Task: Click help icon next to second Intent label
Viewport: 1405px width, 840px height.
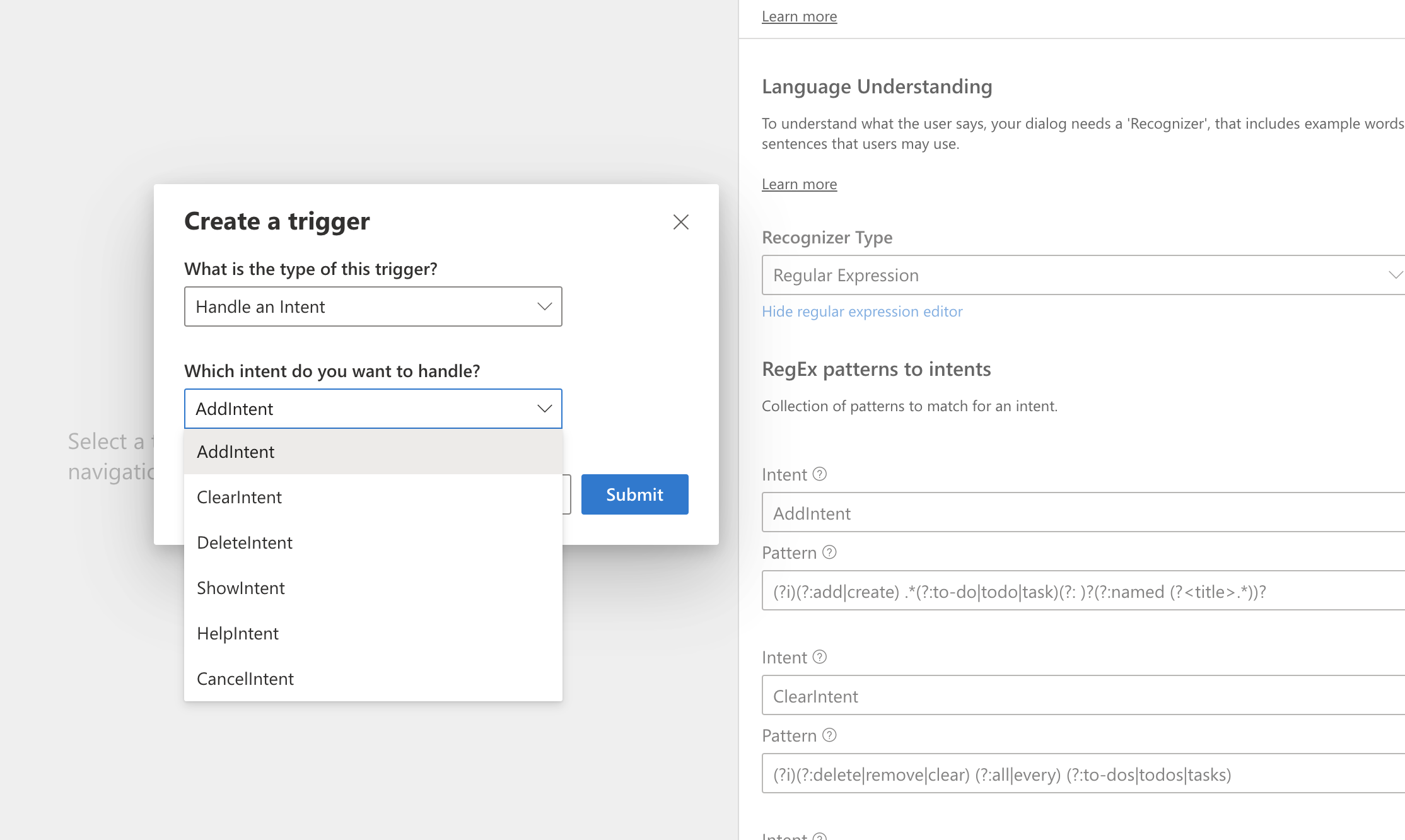Action: click(819, 657)
